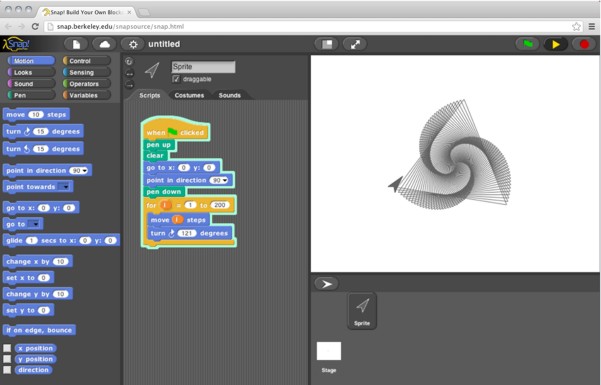
Task: Click the red stop button
Action: pos(584,44)
